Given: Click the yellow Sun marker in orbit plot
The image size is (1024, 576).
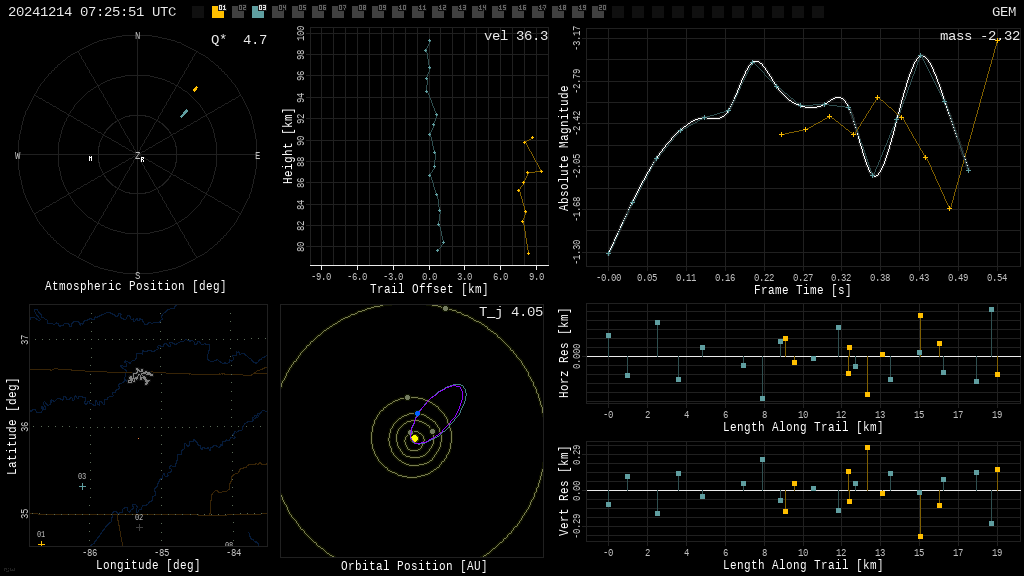Looking at the screenshot, I should tap(415, 438).
